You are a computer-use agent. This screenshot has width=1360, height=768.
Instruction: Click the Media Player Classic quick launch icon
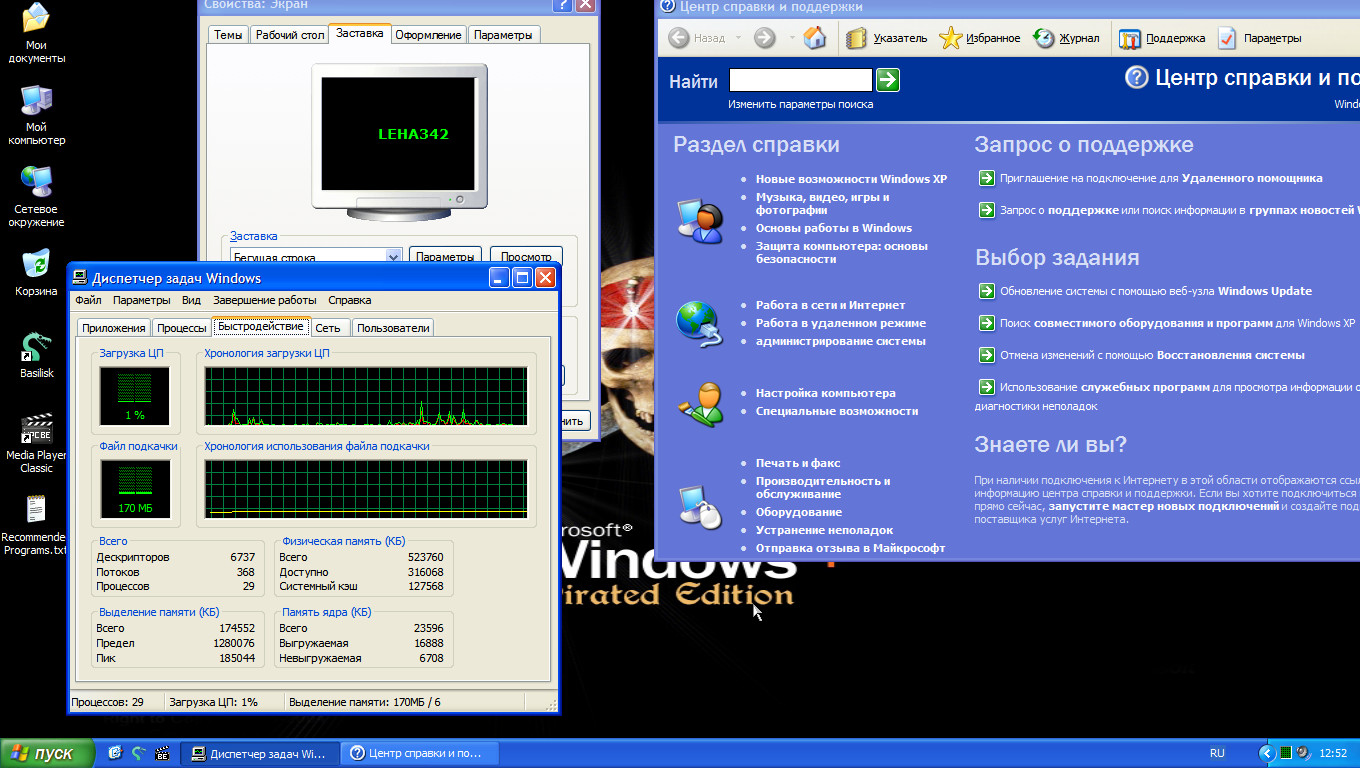point(161,753)
